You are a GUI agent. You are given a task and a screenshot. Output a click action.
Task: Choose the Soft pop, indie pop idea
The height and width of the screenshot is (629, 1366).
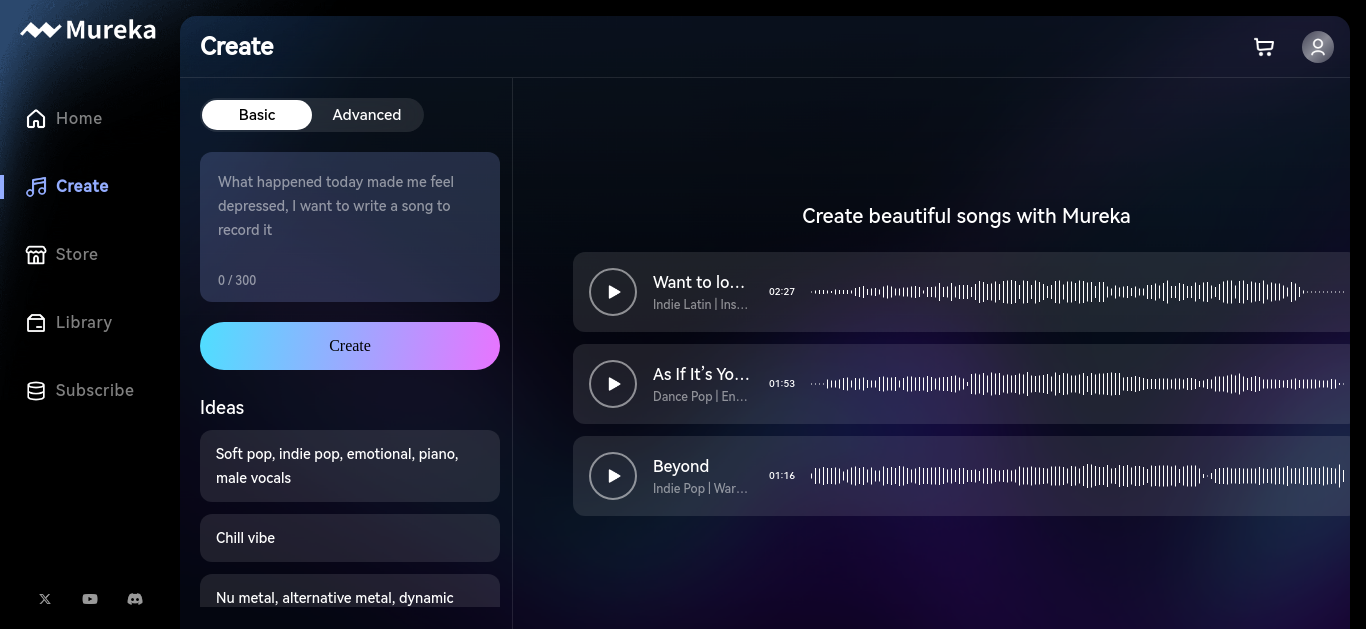350,466
